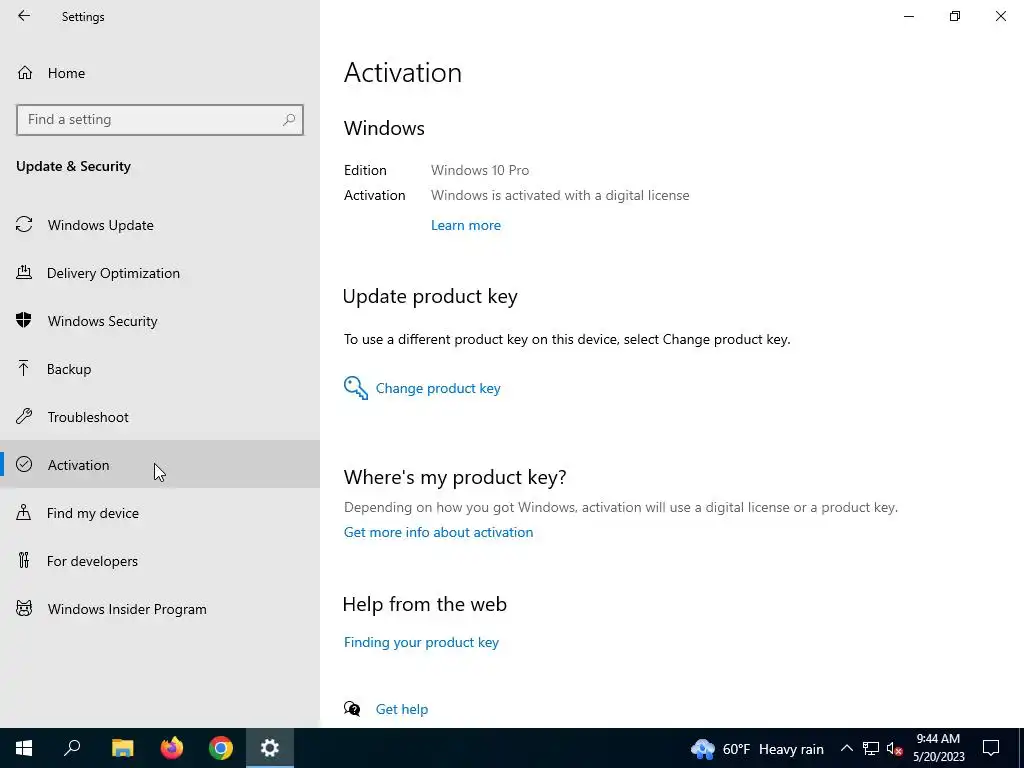Open File Explorer from the taskbar
The height and width of the screenshot is (768, 1024).
coord(122,748)
